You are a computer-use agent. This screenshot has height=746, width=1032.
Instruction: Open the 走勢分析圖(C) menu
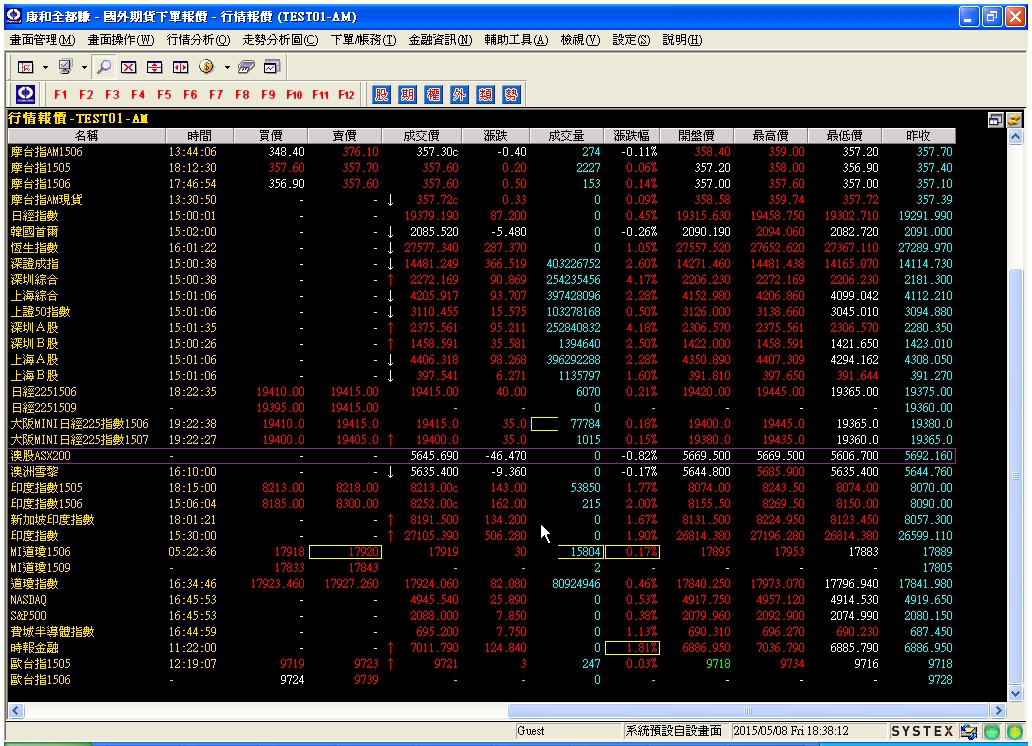[x=280, y=40]
